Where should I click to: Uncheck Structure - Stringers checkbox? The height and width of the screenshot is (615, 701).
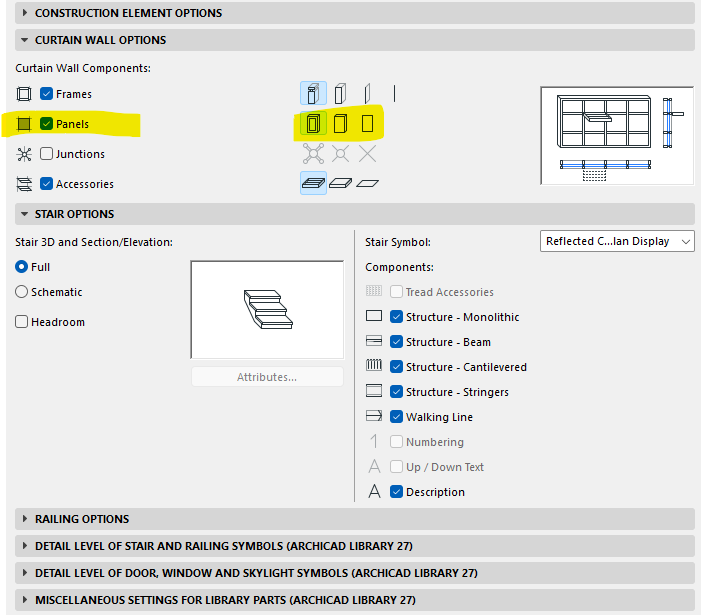click(x=397, y=392)
